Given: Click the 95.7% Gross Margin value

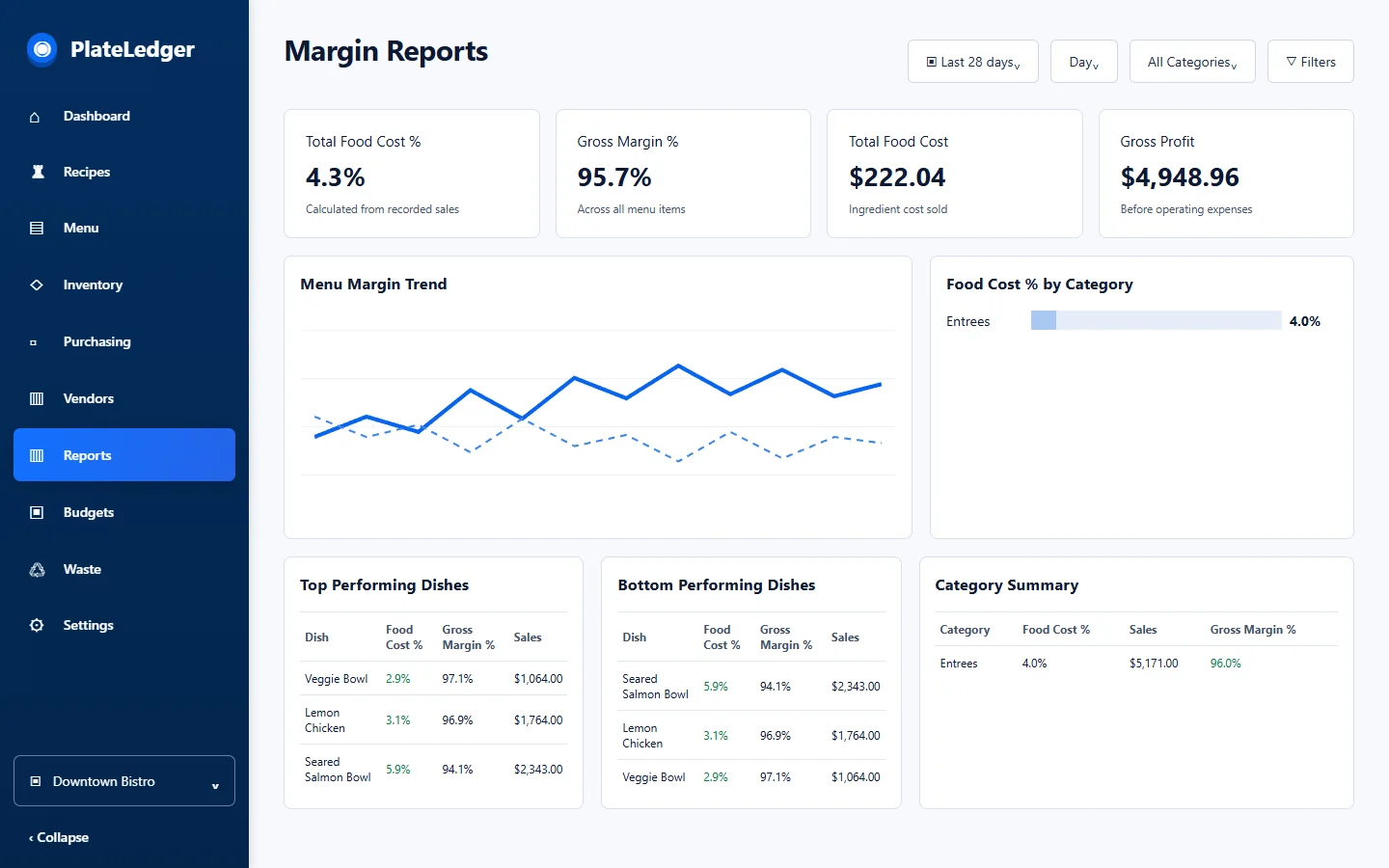Looking at the screenshot, I should tap(614, 177).
